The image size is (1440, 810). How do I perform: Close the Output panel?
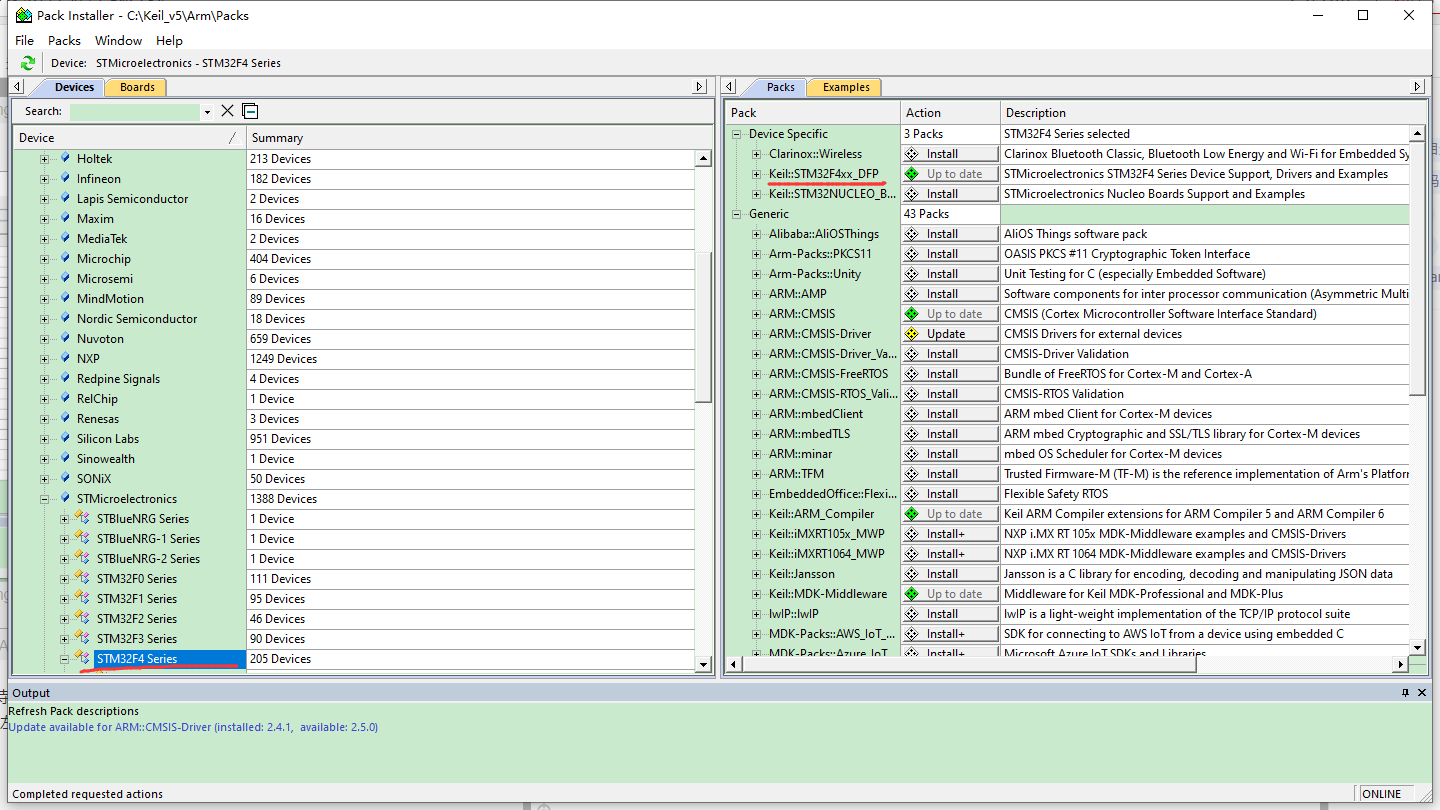[1422, 692]
